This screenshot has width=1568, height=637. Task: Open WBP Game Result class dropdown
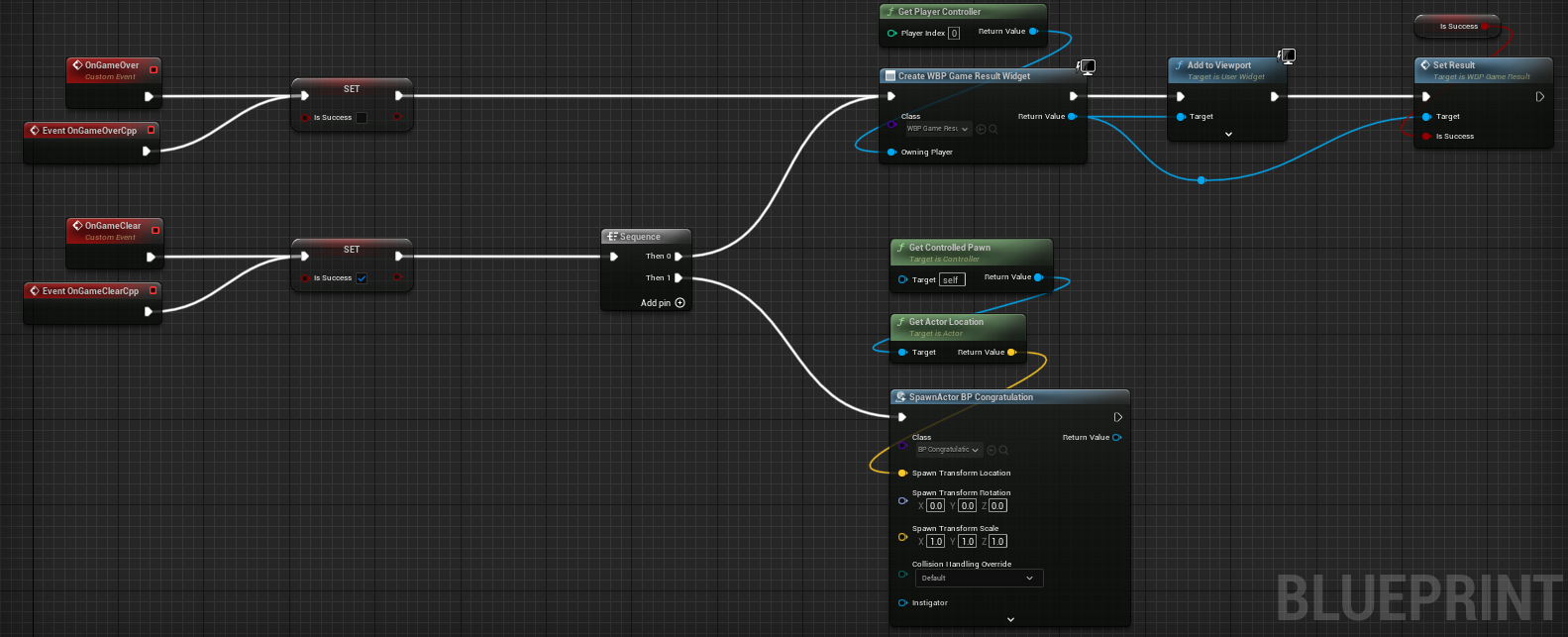click(x=937, y=129)
